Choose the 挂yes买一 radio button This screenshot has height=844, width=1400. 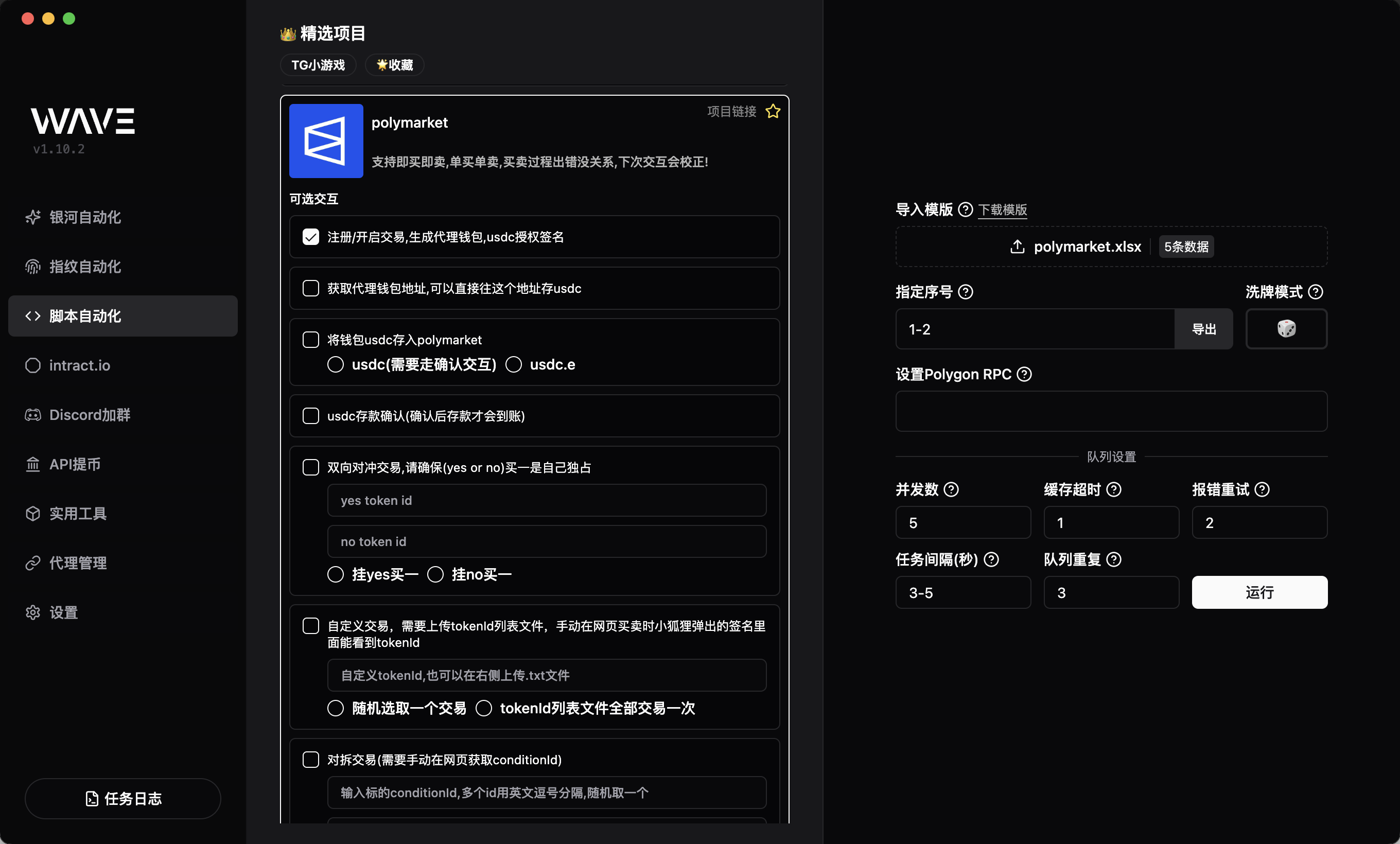pos(336,574)
